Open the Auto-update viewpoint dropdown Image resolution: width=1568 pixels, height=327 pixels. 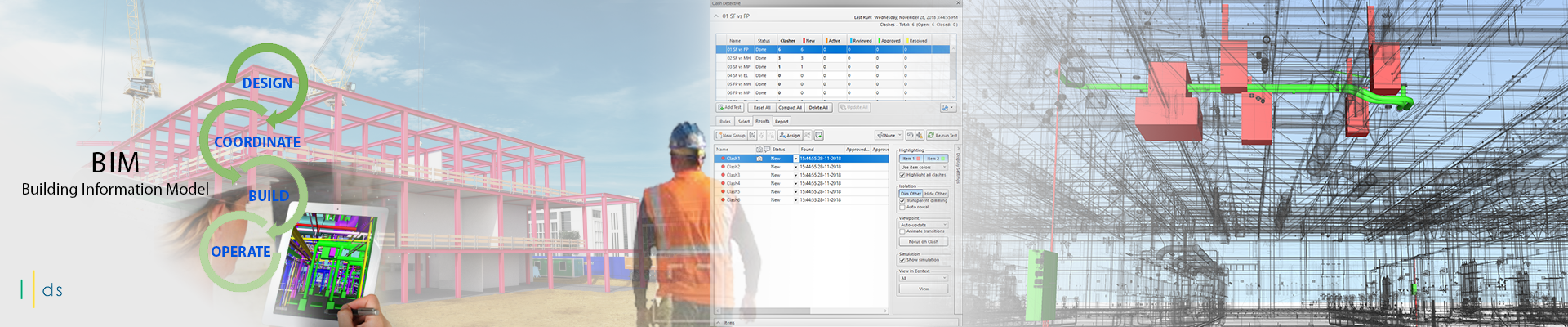tap(924, 225)
